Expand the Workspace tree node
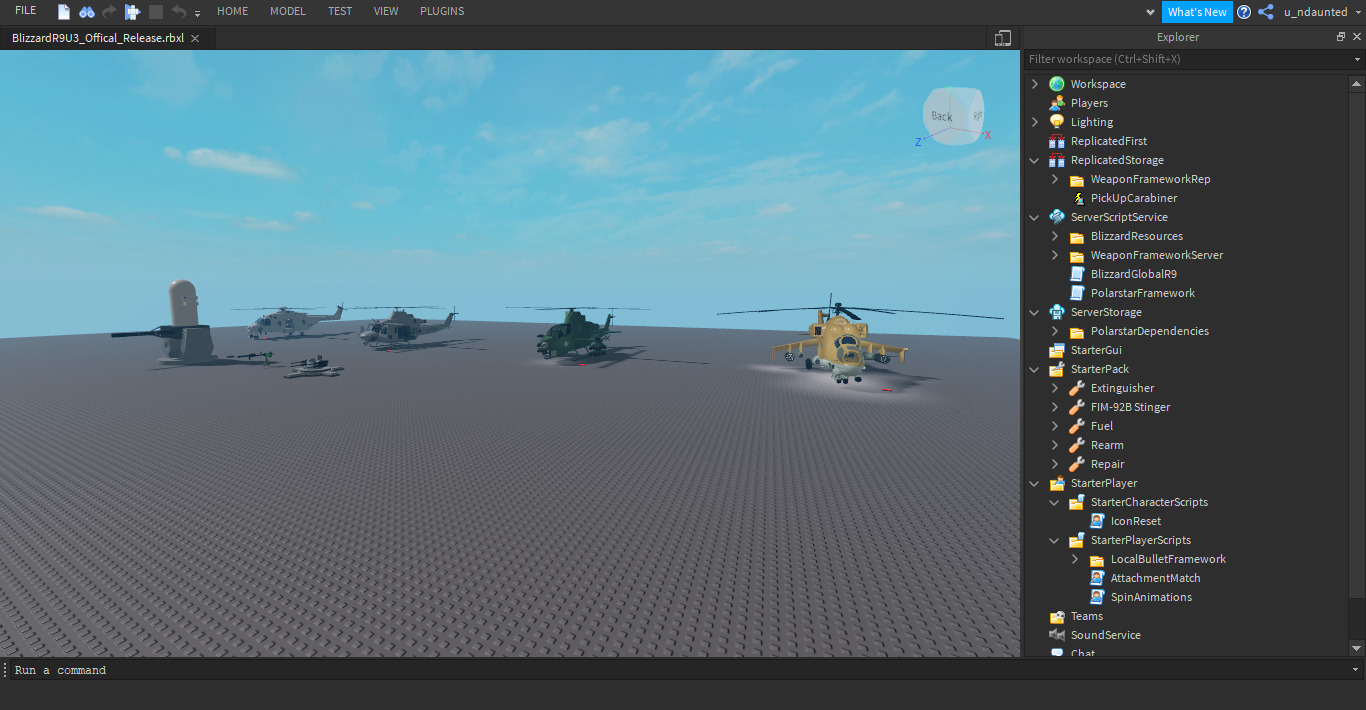 click(x=1035, y=84)
